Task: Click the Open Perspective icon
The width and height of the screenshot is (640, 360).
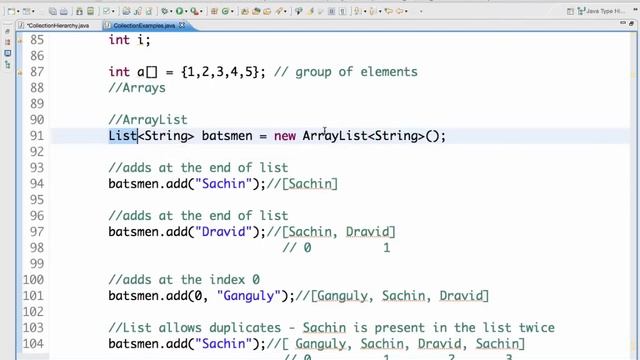Action: (x=570, y=11)
